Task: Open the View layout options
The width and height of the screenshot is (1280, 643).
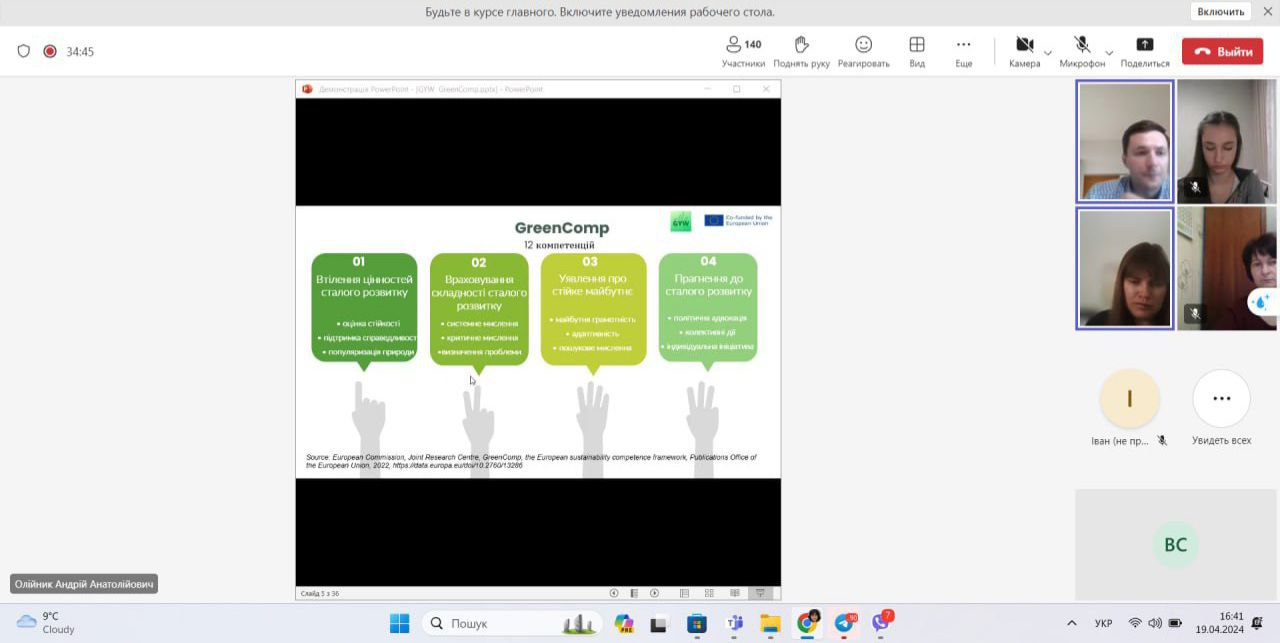Action: click(x=916, y=52)
